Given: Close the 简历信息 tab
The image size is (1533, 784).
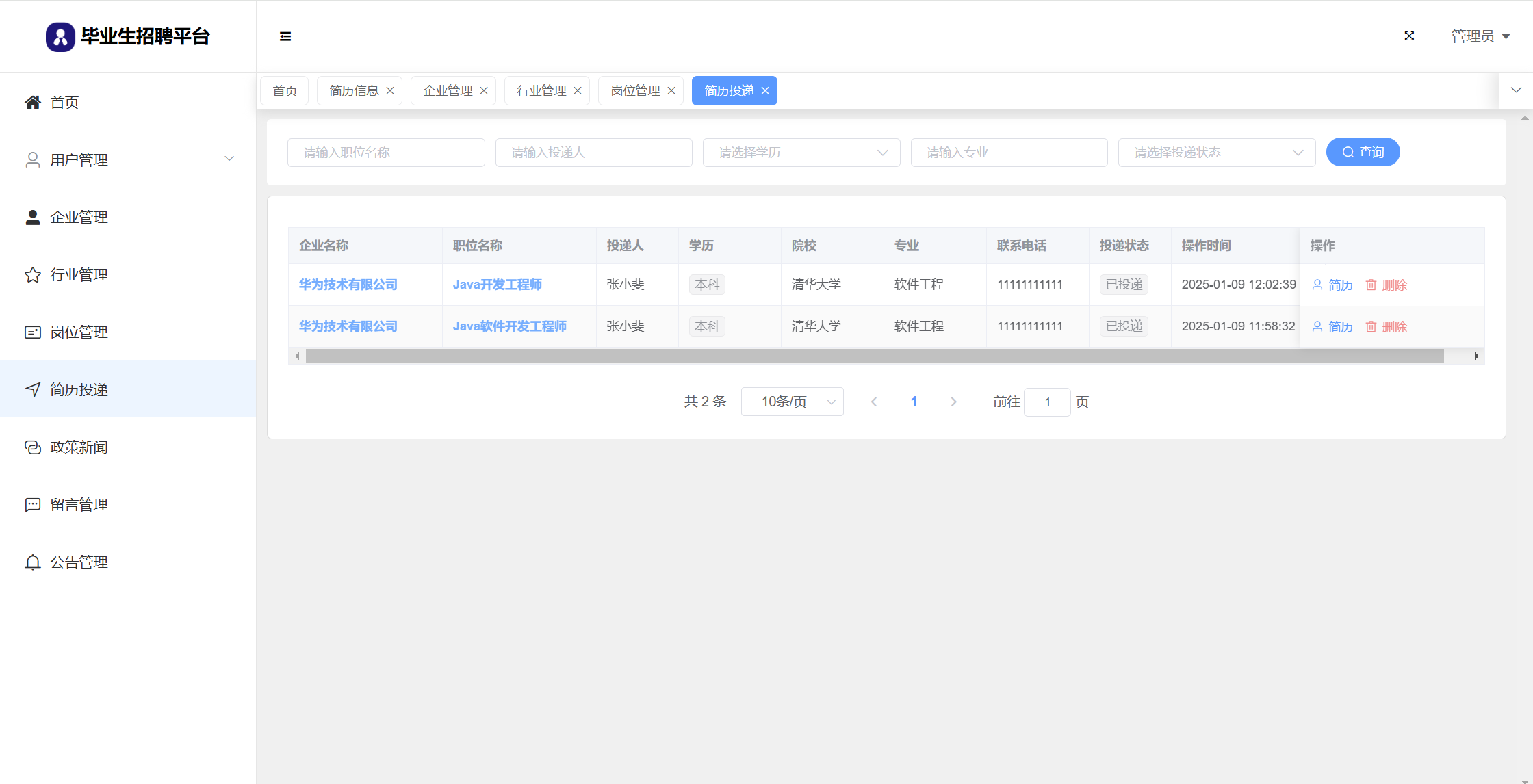Looking at the screenshot, I should [x=390, y=91].
